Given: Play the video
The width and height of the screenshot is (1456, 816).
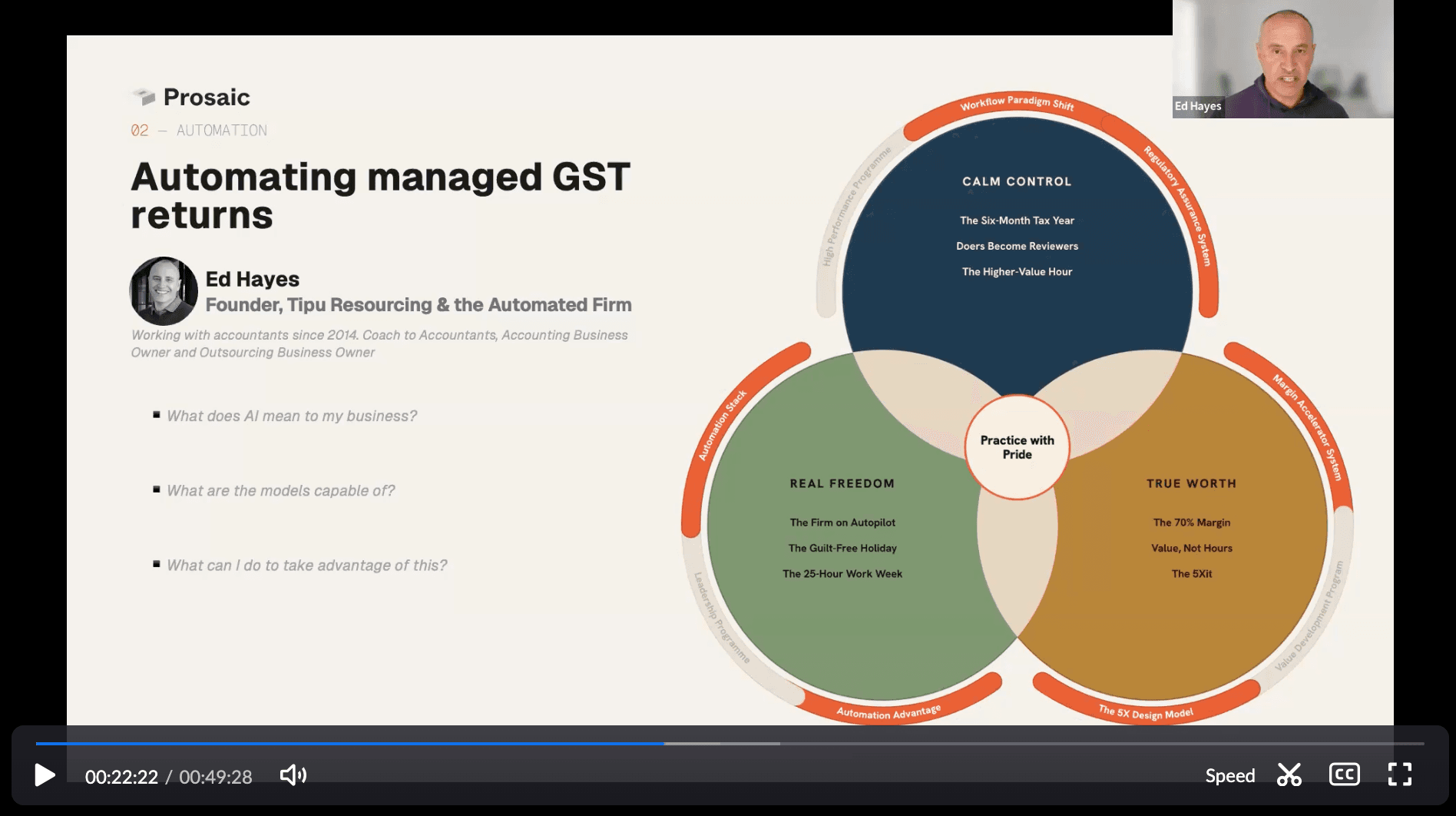Looking at the screenshot, I should pyautogui.click(x=45, y=775).
